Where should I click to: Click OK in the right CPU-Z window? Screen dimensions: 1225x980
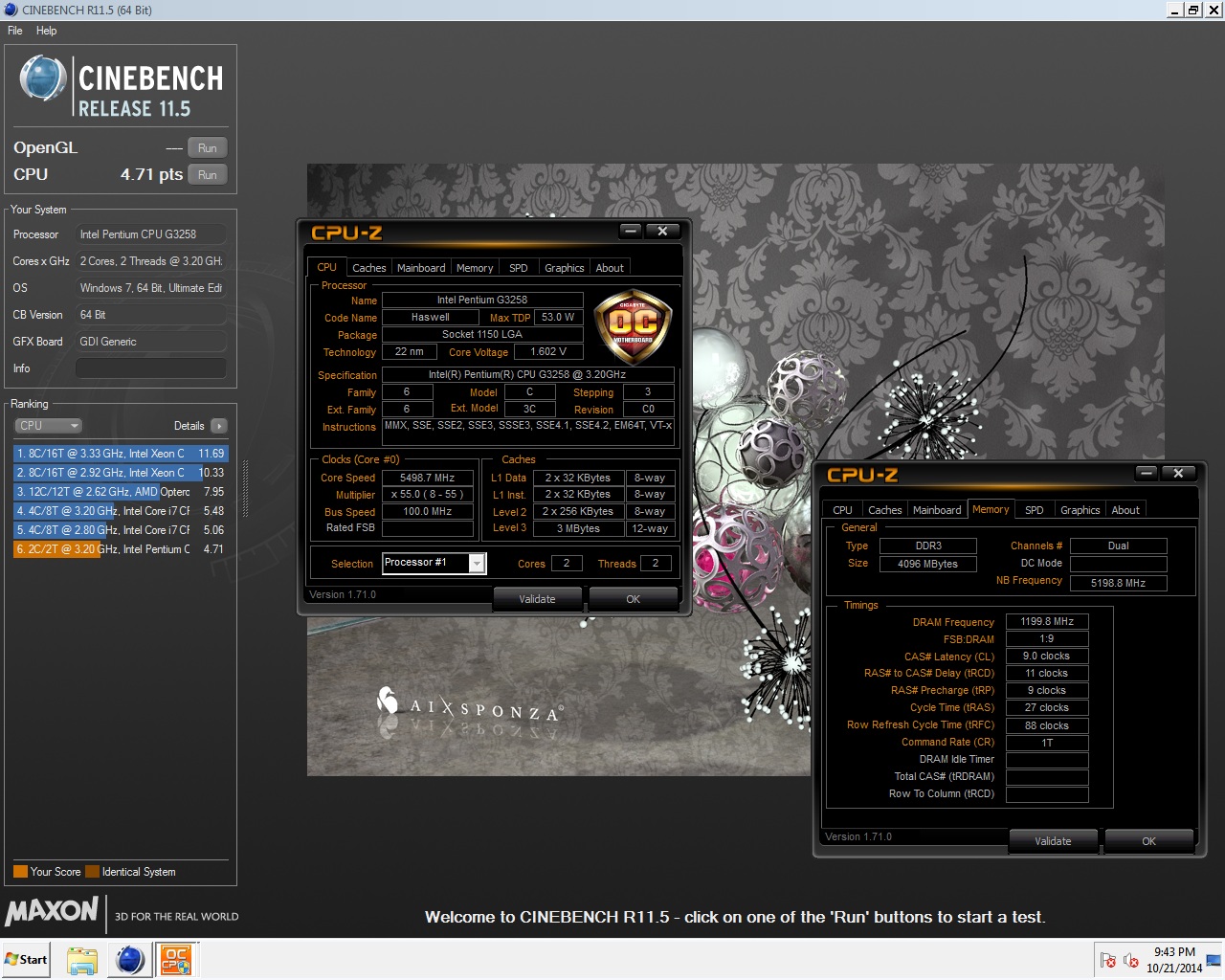(x=1148, y=841)
